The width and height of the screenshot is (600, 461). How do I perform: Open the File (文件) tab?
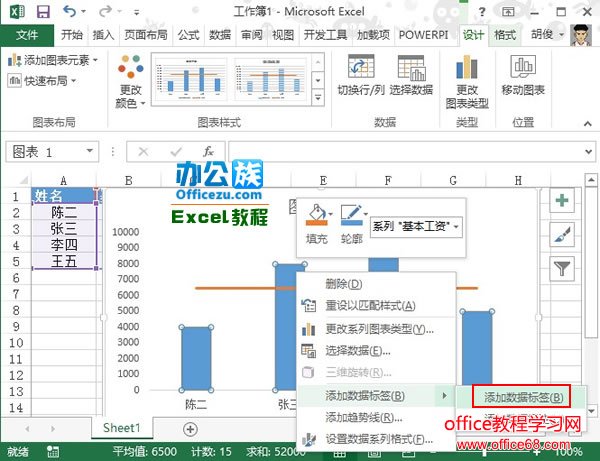27,35
